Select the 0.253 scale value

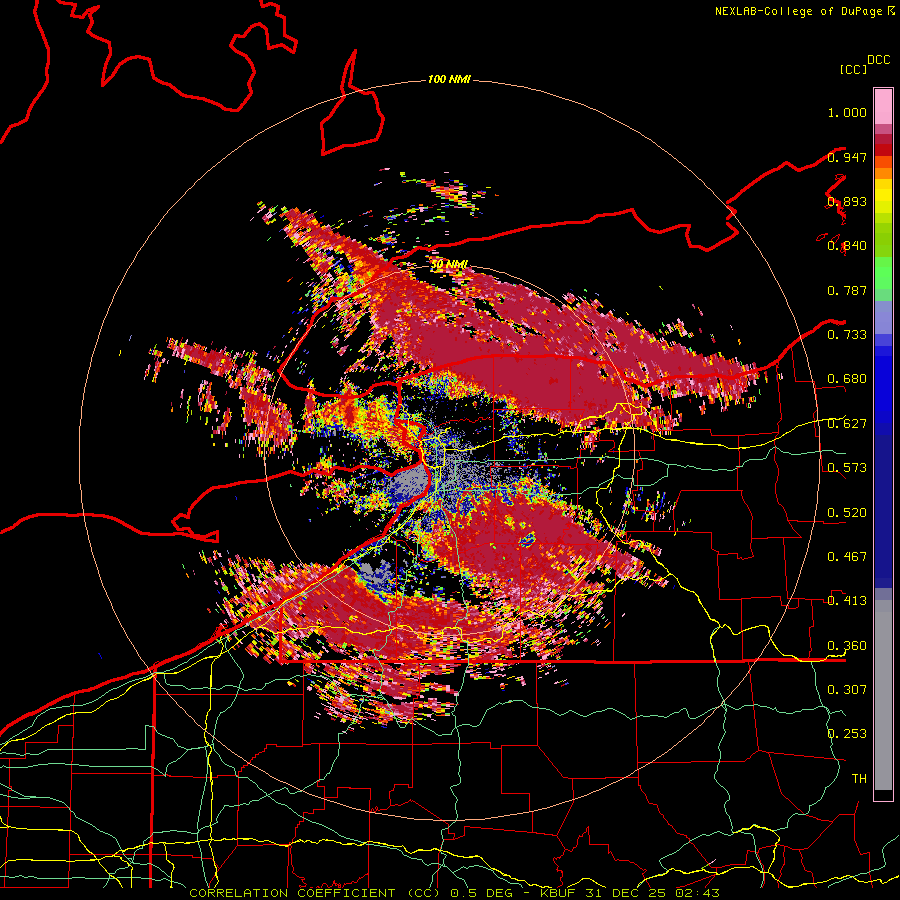pos(847,734)
